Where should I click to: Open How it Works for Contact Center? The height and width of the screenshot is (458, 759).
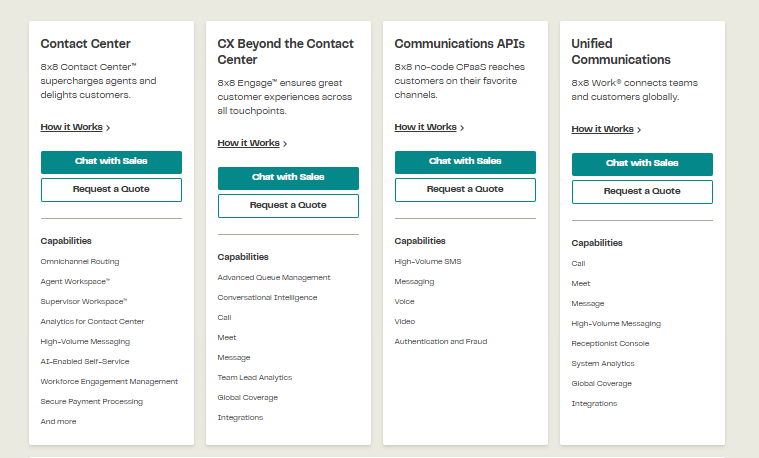75,127
